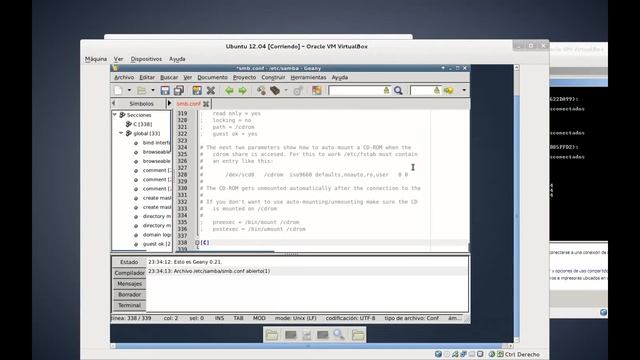Collapse the Secciones tree node
This screenshot has width=640, height=360.
pyautogui.click(x=115, y=115)
